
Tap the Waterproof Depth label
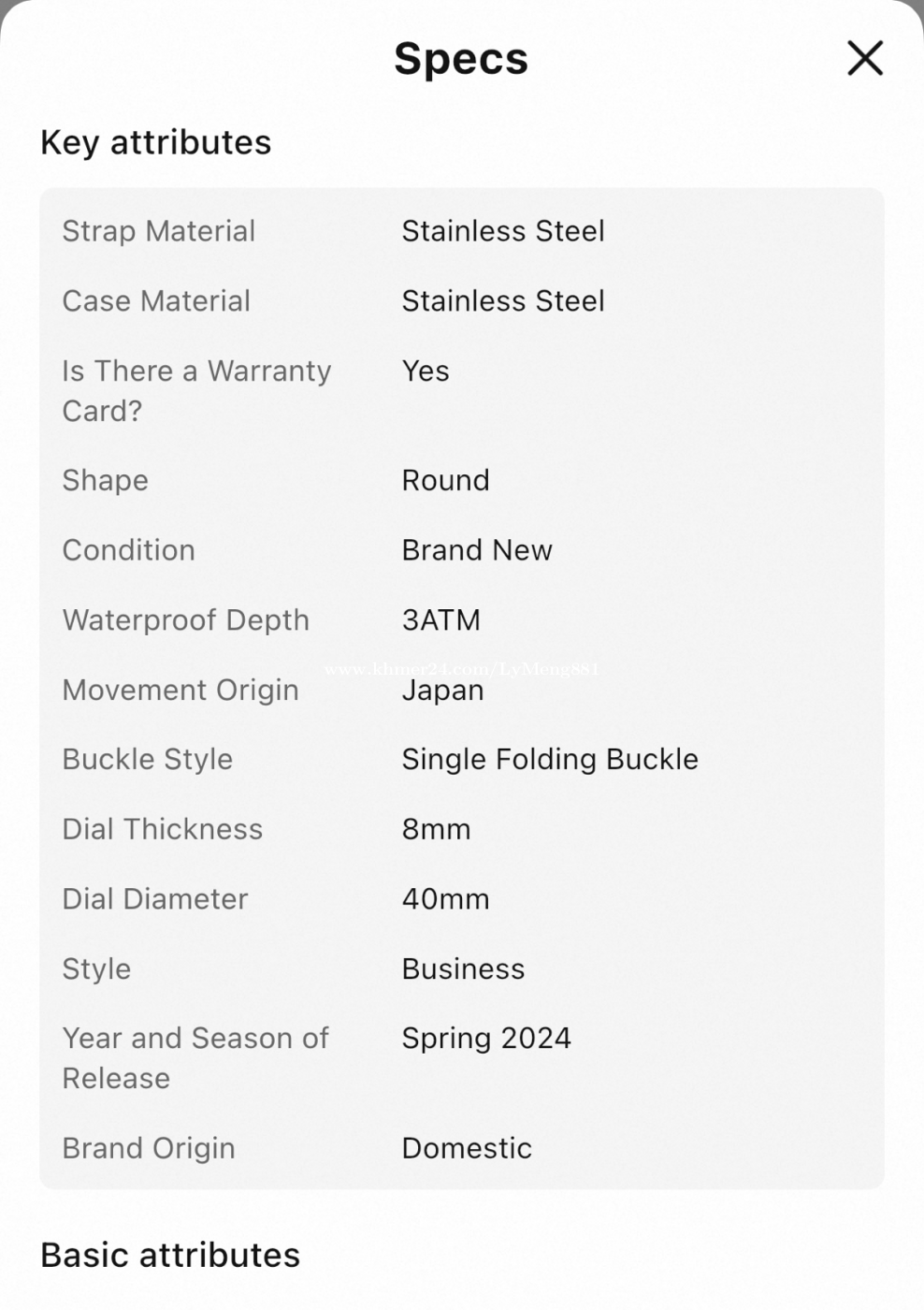point(185,620)
